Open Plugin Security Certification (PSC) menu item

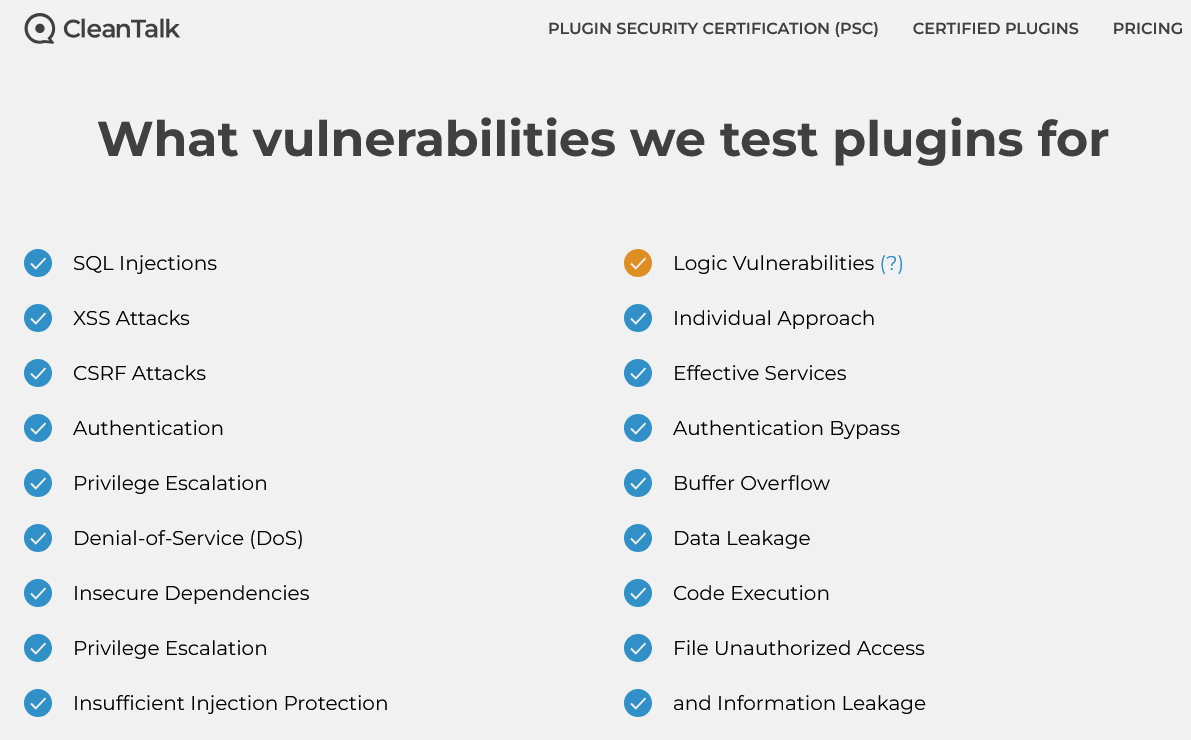[x=713, y=29]
